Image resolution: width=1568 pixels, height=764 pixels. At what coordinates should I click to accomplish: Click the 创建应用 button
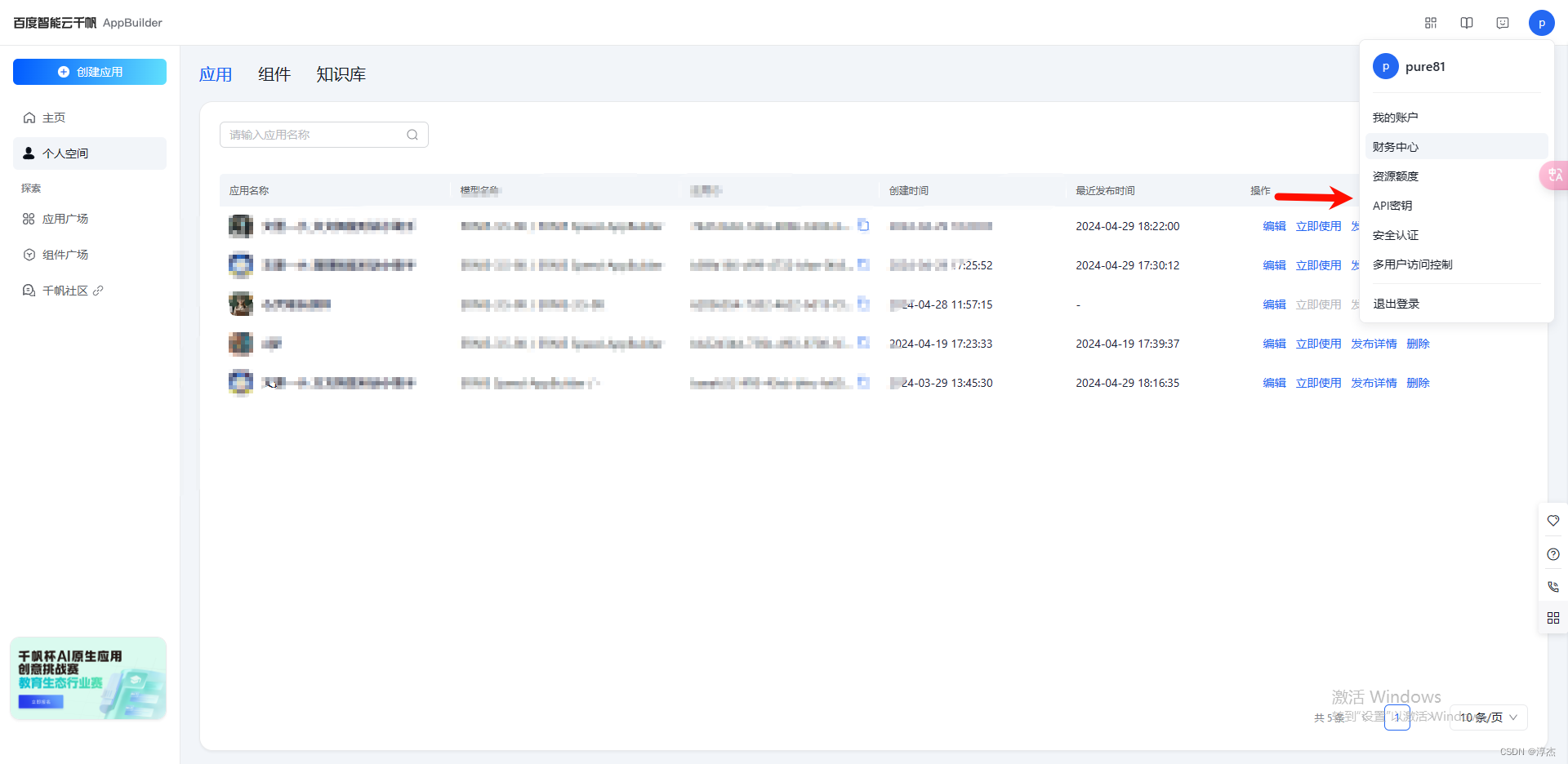90,72
